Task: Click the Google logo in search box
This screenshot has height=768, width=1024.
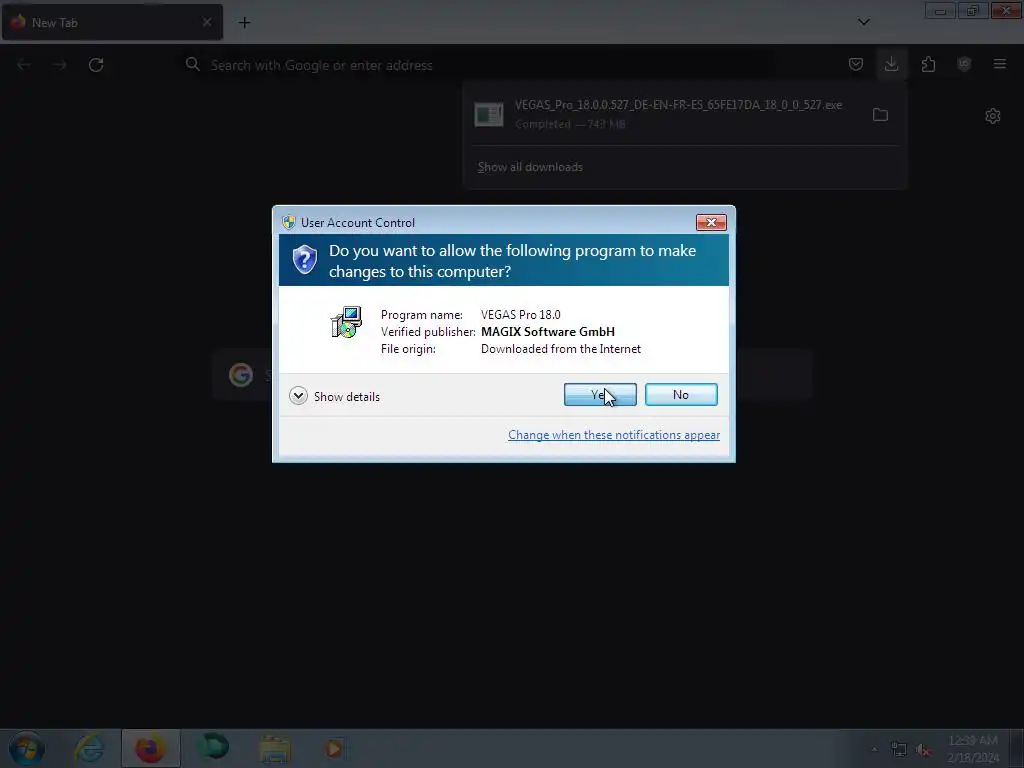Action: (x=241, y=375)
